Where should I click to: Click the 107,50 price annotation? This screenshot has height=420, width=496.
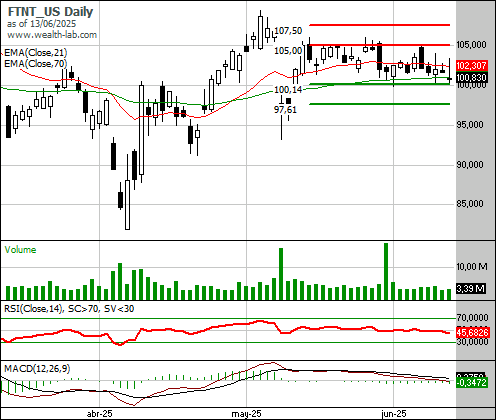pos(288,31)
